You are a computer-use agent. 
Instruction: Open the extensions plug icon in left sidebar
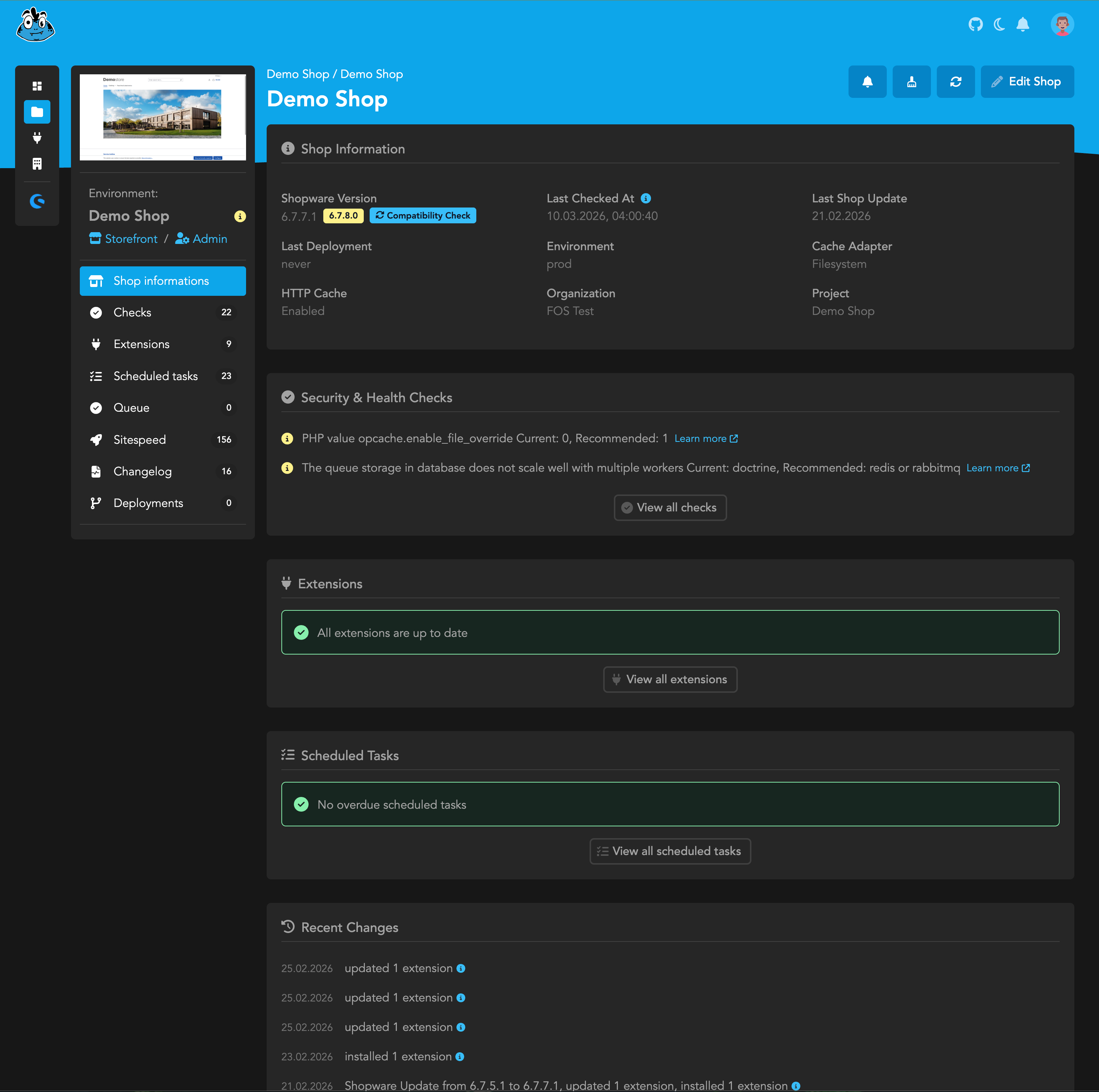(37, 138)
